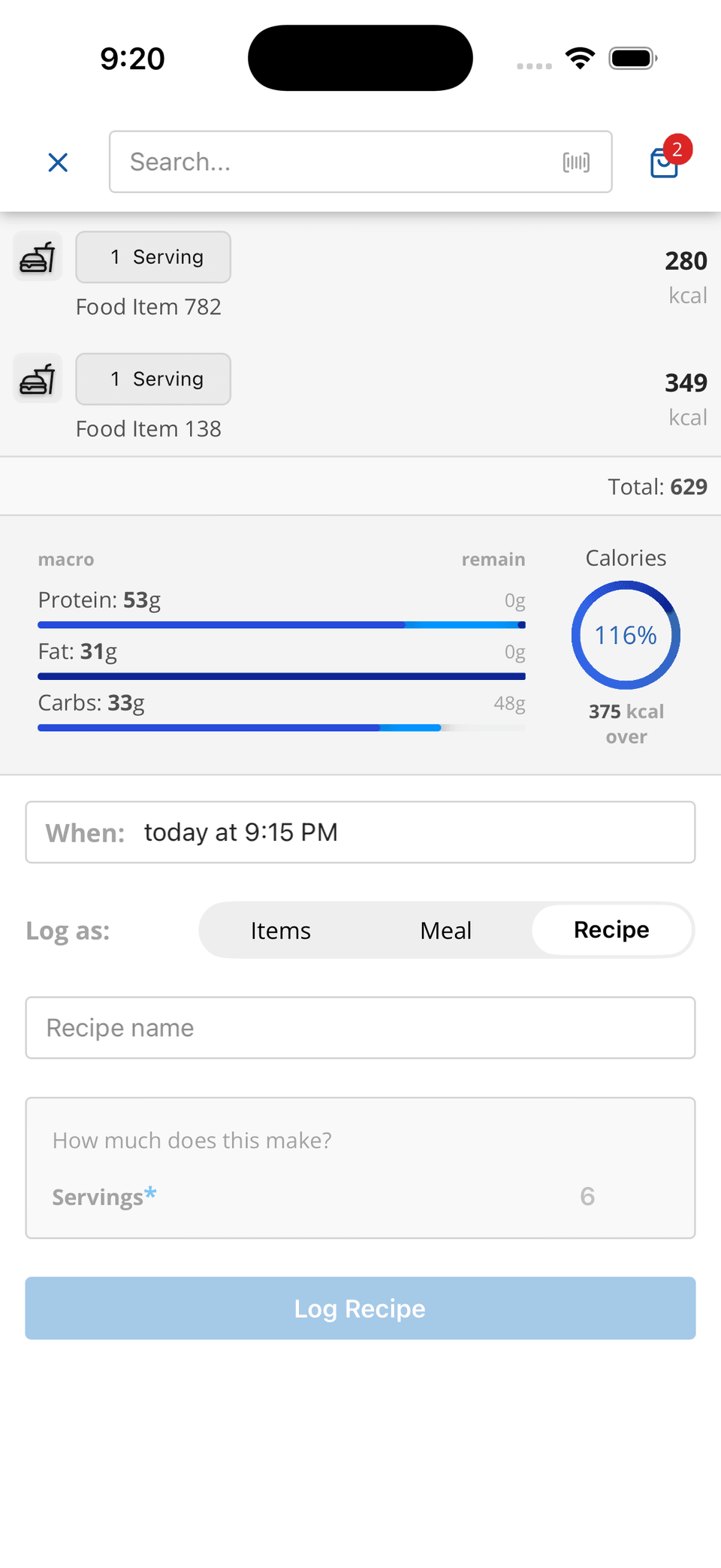Tap the blue X close icon
Screen dimensions: 721x1568
58,162
